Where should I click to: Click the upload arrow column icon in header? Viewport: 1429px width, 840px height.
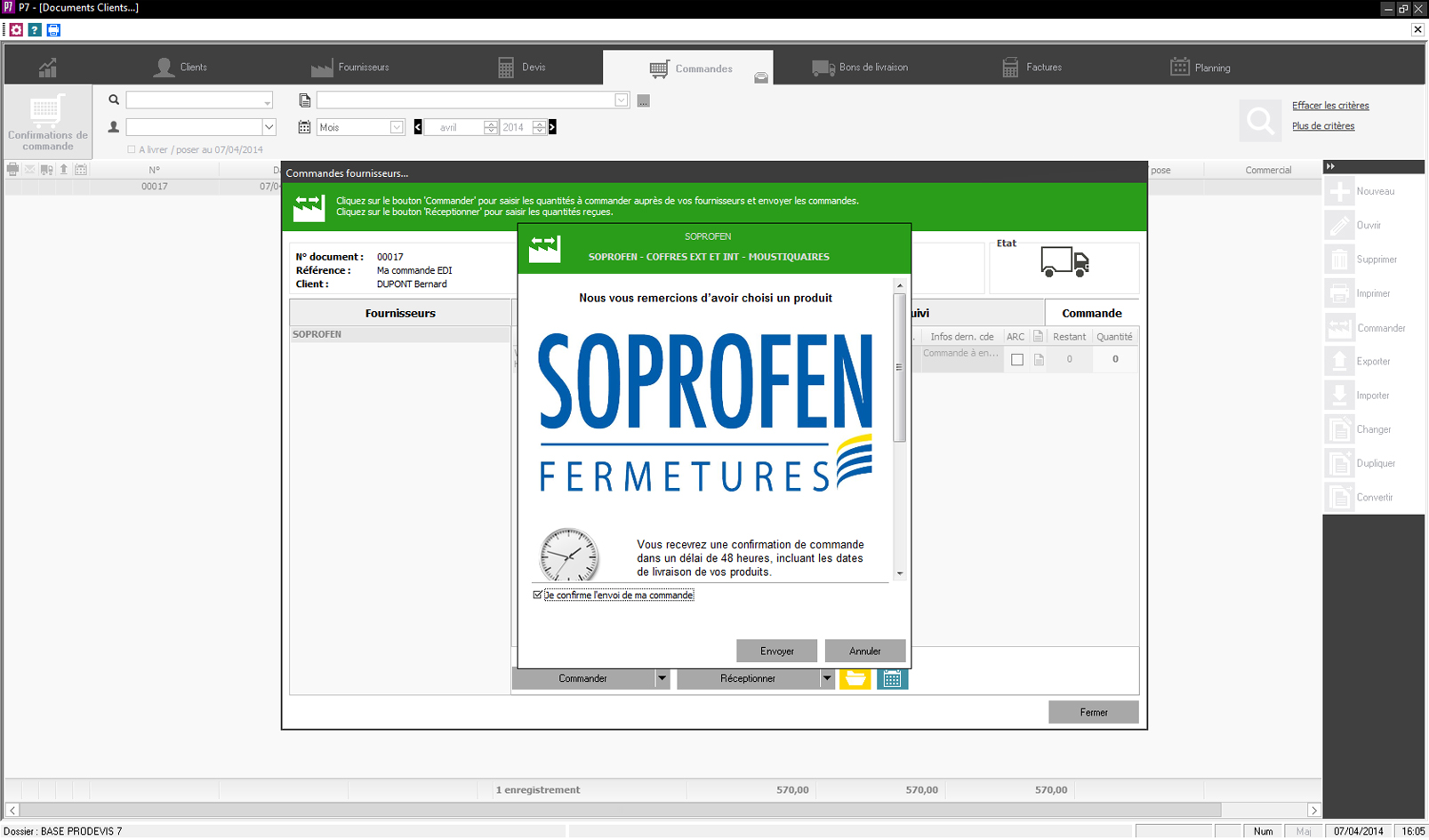[x=63, y=169]
